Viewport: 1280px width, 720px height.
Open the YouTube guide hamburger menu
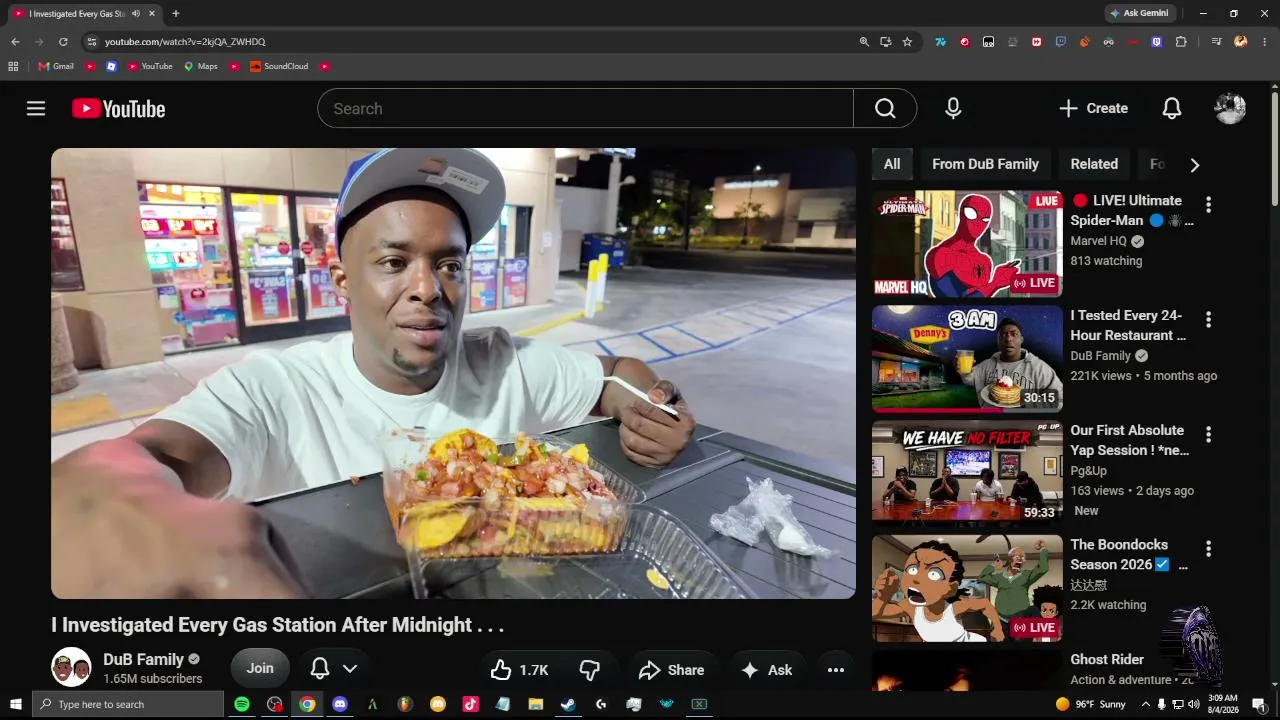click(36, 108)
